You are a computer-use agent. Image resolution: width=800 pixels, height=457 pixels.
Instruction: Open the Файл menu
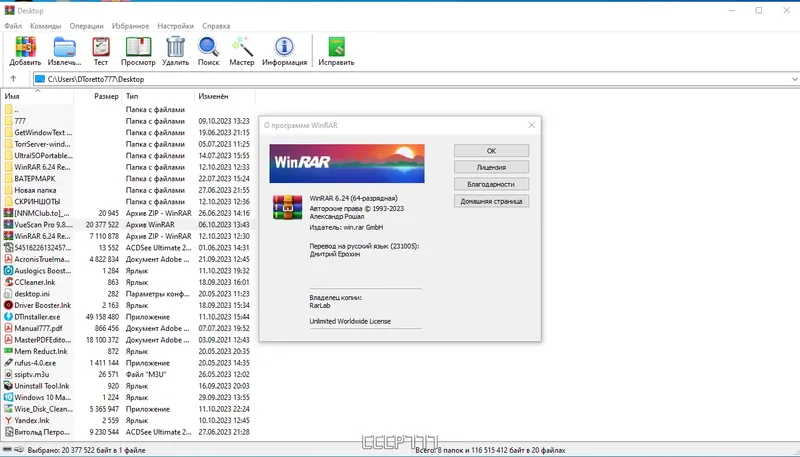pyautogui.click(x=13, y=26)
